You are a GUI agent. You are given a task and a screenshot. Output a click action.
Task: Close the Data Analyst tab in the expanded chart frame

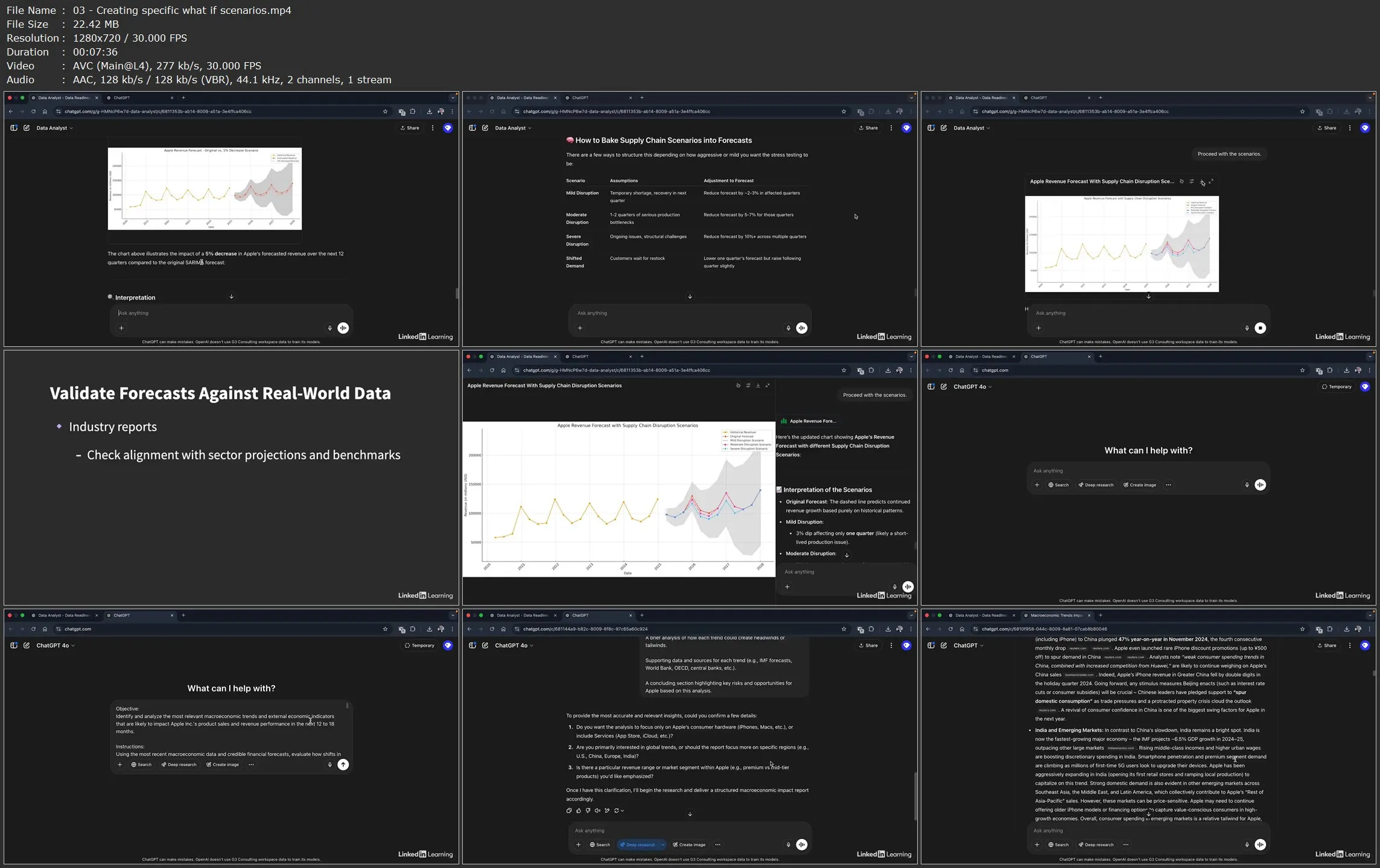tap(555, 356)
